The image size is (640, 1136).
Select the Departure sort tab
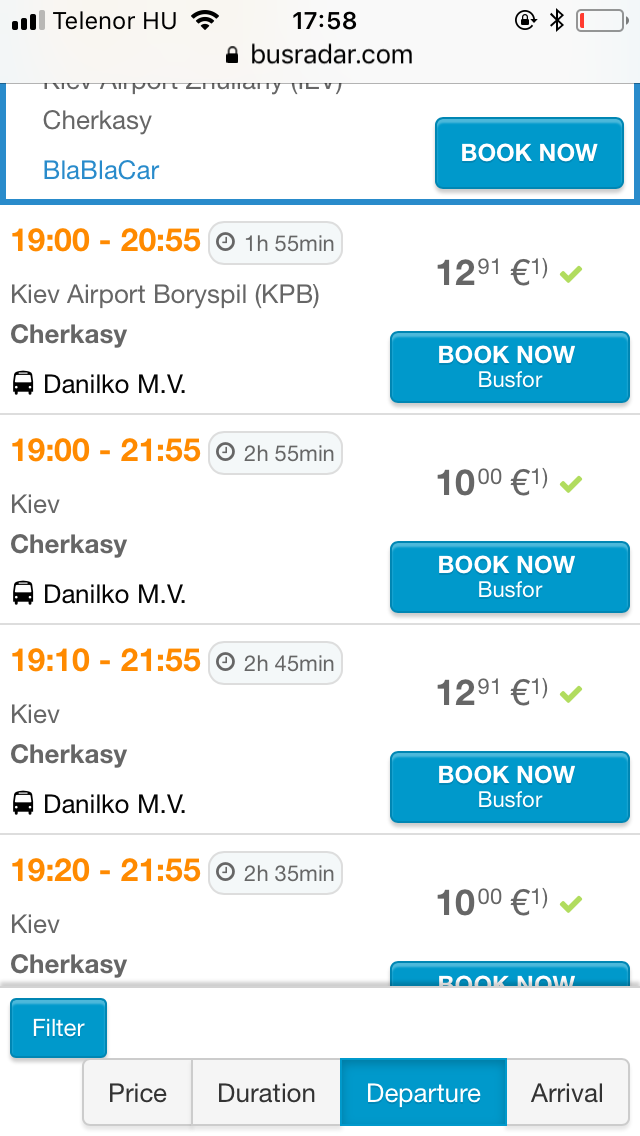(x=424, y=1093)
